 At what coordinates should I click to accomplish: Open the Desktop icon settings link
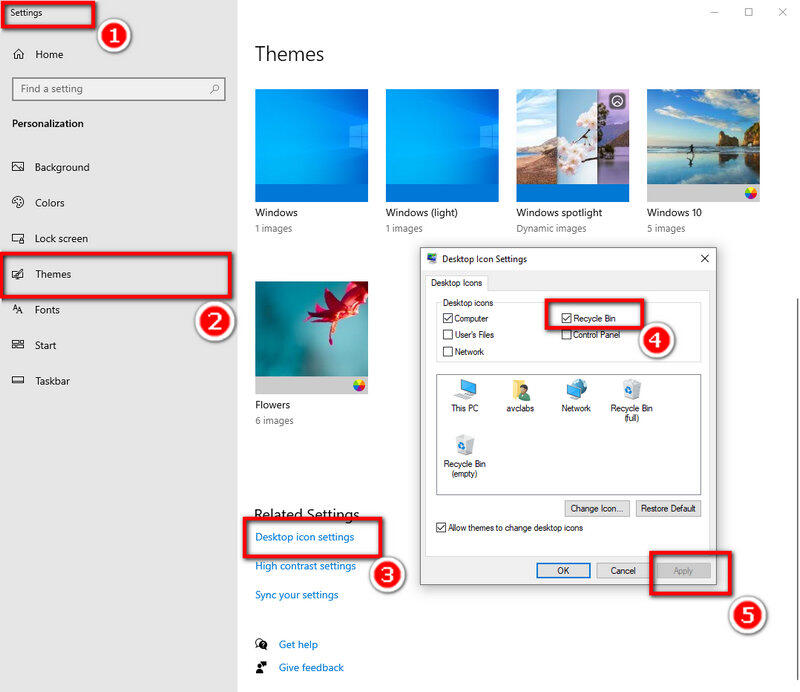coord(305,537)
